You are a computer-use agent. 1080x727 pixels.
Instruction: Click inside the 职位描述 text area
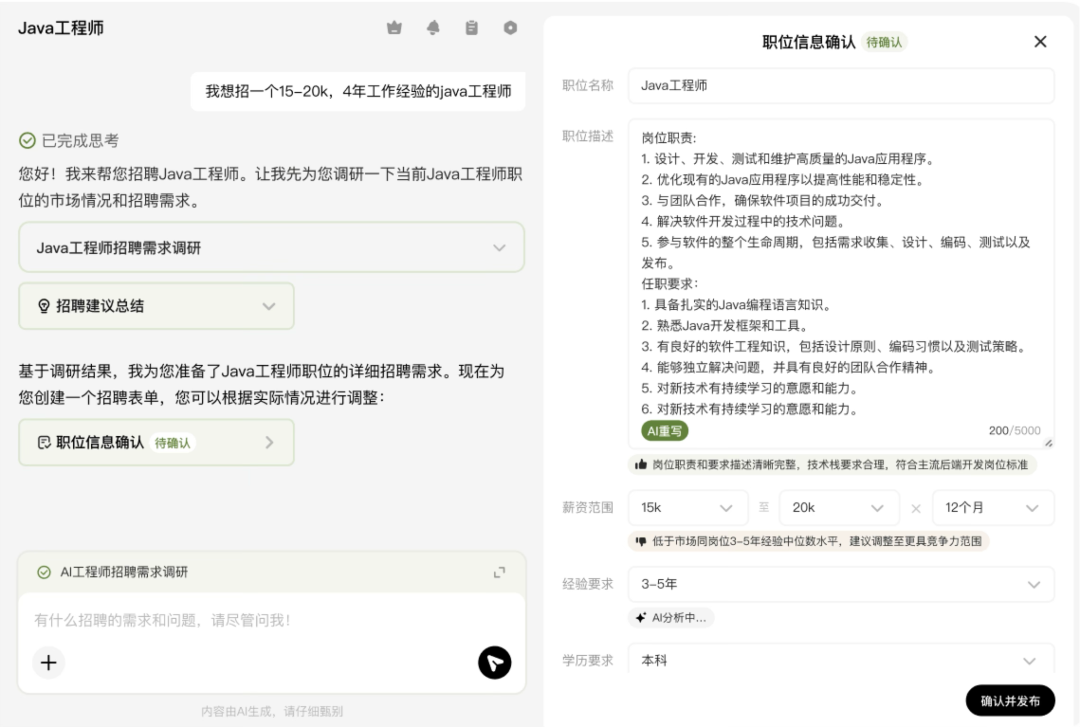point(841,284)
